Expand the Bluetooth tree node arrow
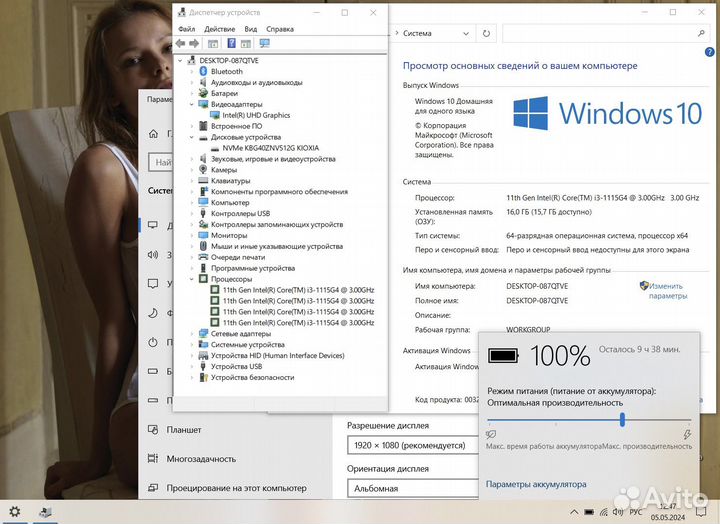The height and width of the screenshot is (524, 720). pyautogui.click(x=192, y=71)
